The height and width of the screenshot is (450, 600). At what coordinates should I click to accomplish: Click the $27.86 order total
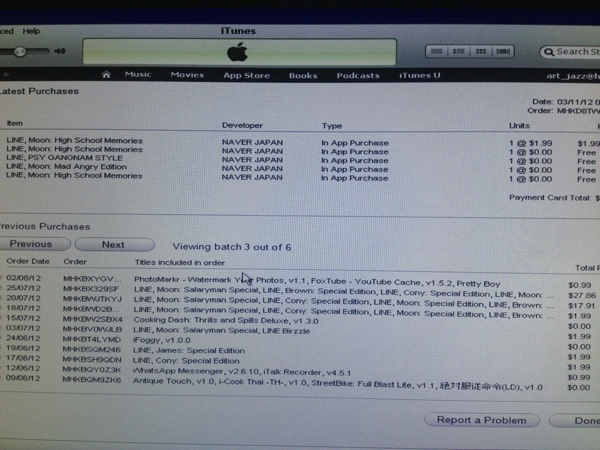(582, 295)
